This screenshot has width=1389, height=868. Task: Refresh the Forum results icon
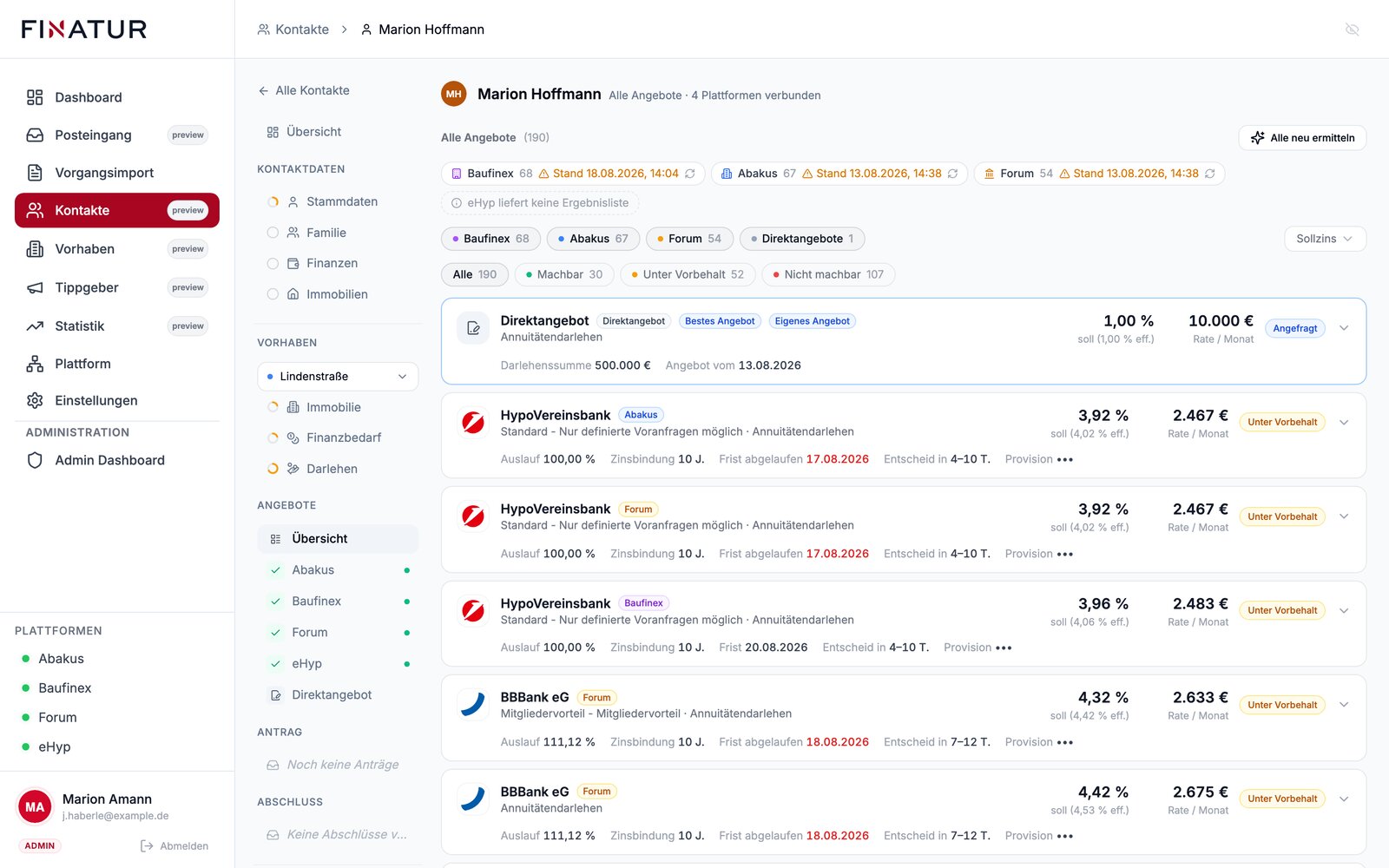1209,174
